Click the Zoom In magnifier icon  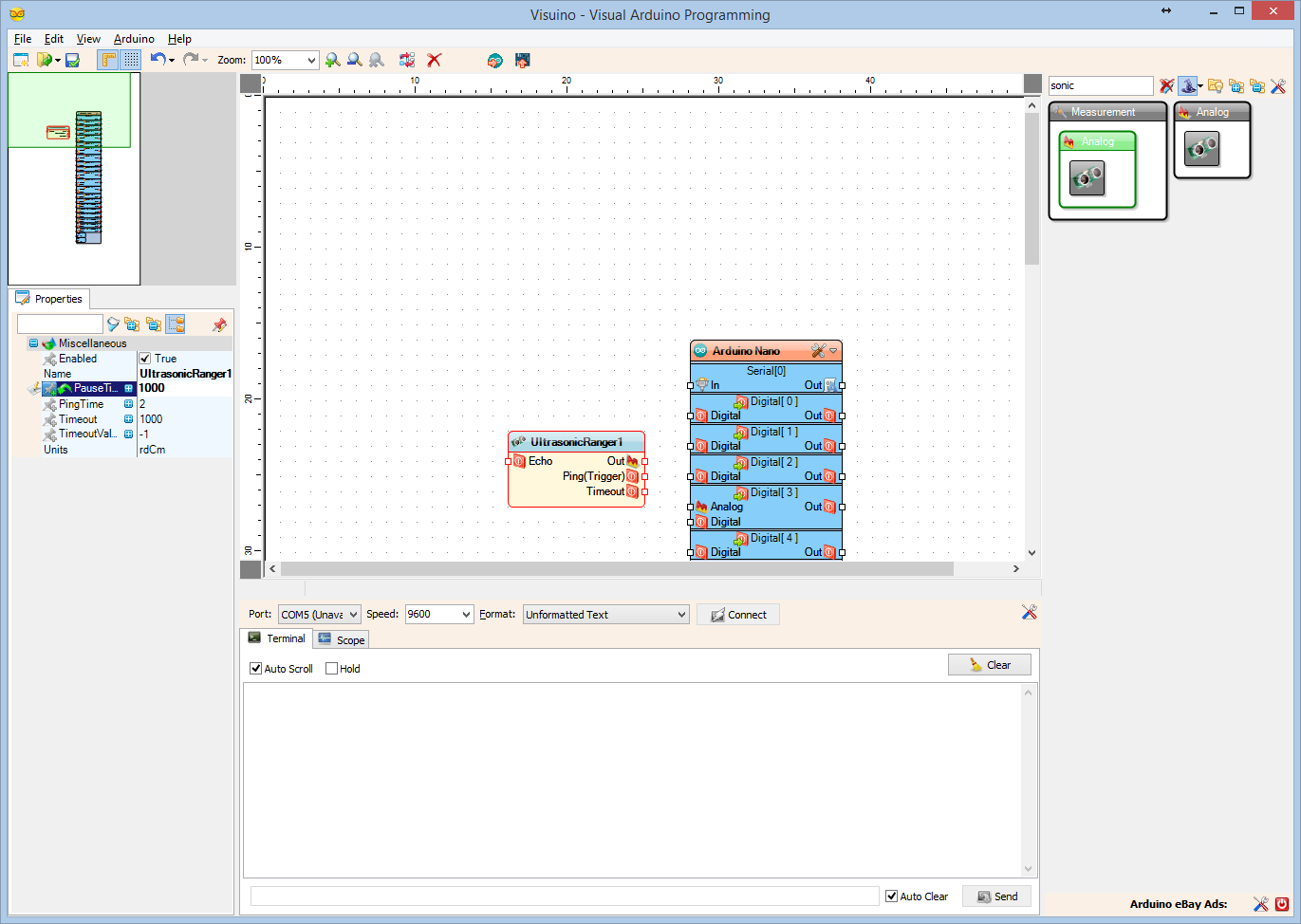[x=331, y=60]
